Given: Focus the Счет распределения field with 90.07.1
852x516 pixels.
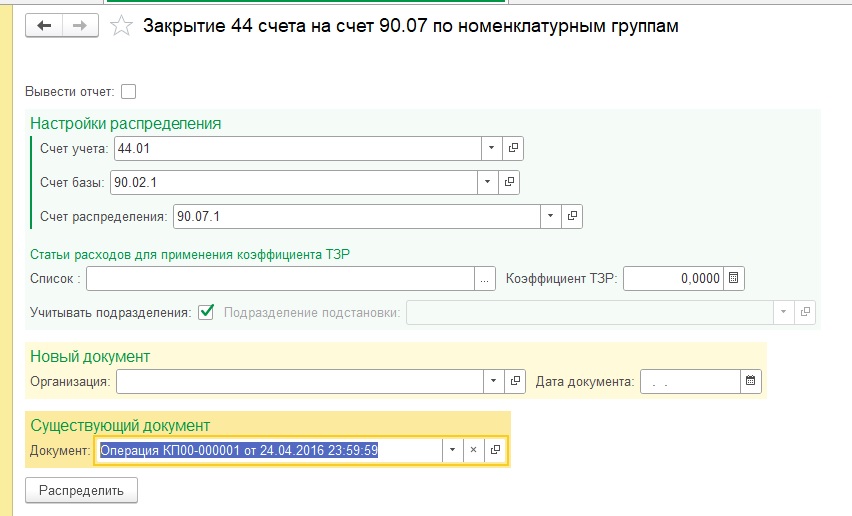Looking at the screenshot, I should 357,216.
